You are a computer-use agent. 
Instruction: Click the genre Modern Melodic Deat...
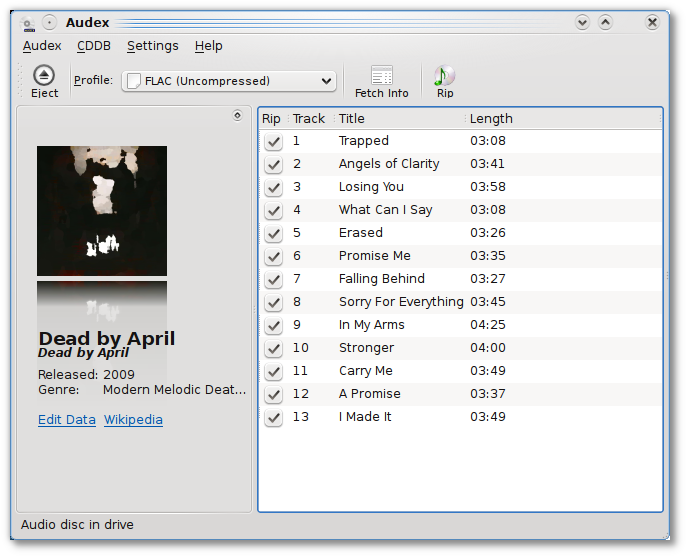(174, 390)
